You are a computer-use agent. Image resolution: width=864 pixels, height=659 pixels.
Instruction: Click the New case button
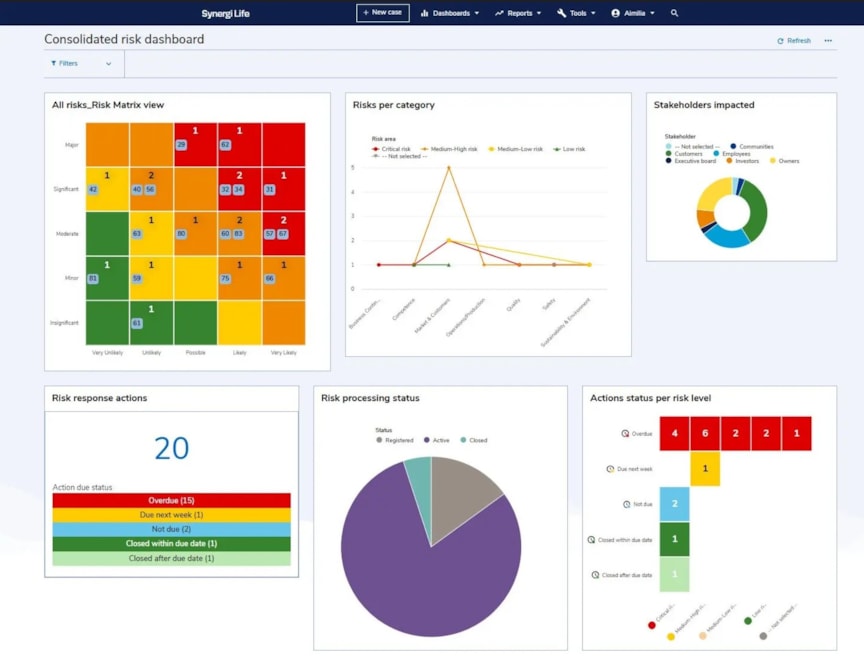[x=382, y=13]
